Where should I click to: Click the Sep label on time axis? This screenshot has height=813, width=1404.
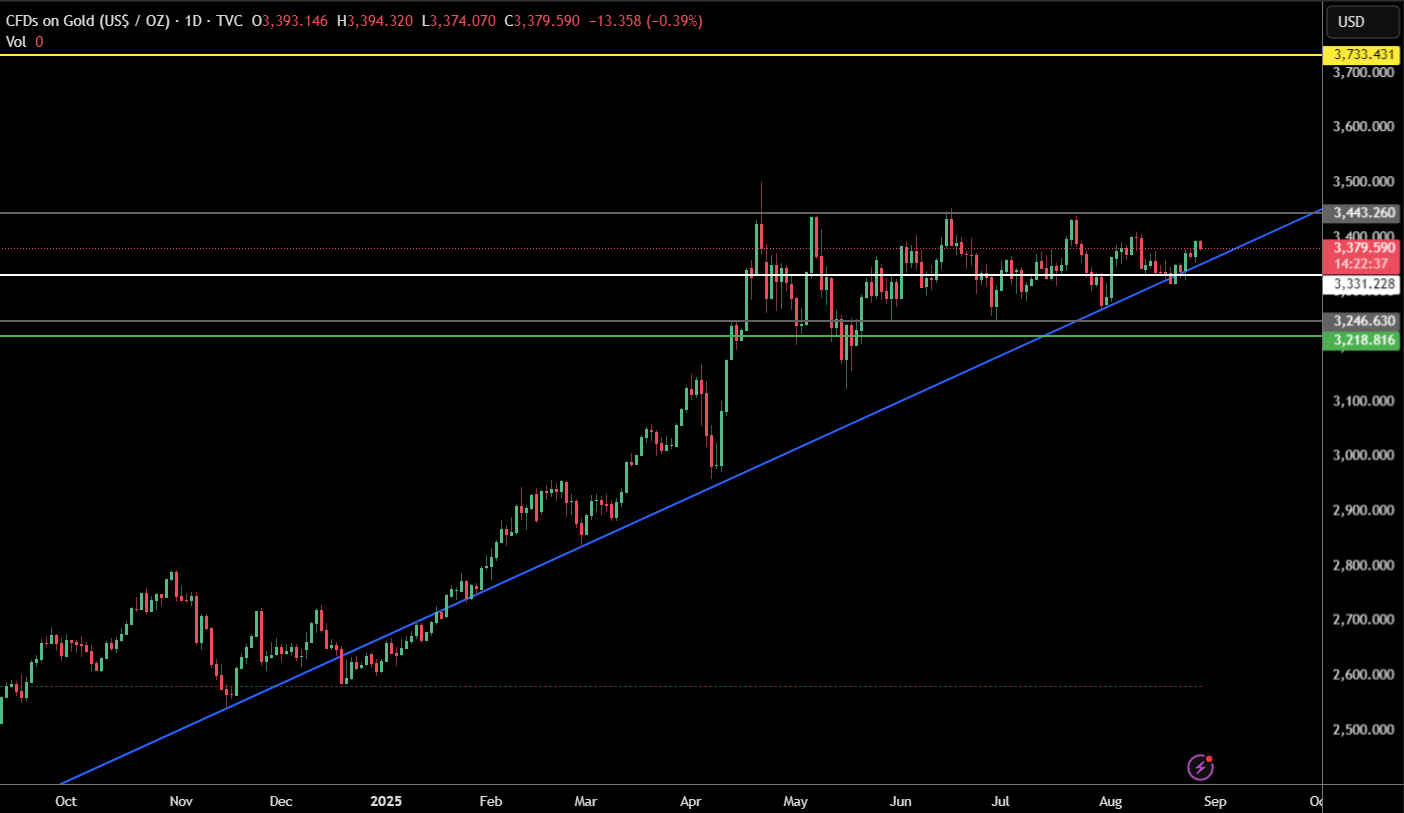[x=1215, y=801]
